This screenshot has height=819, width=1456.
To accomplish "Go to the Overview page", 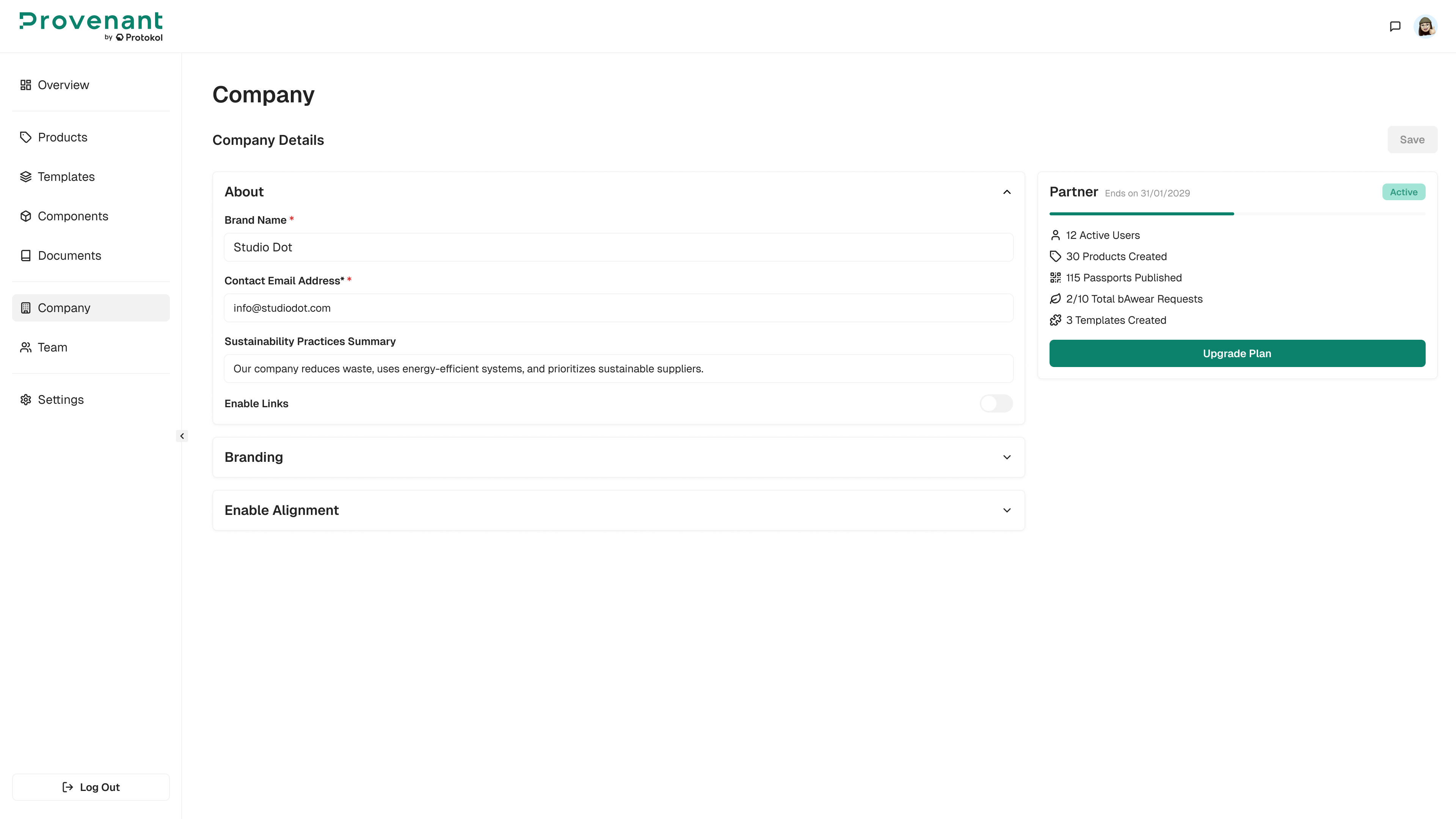I will [63, 85].
